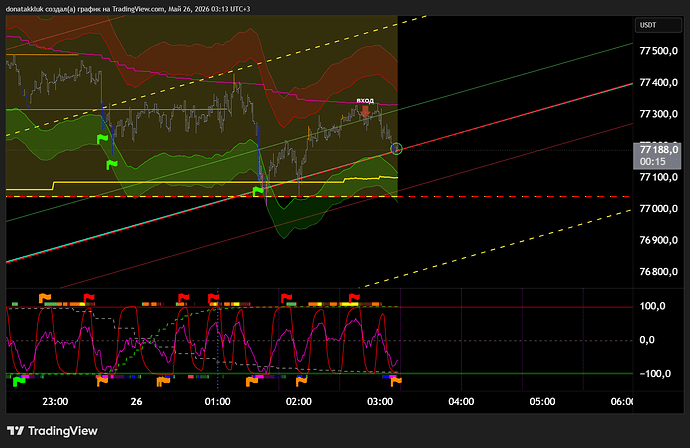Click the leftmost orange flag below the oscillator
The height and width of the screenshot is (448, 690).
[102, 381]
